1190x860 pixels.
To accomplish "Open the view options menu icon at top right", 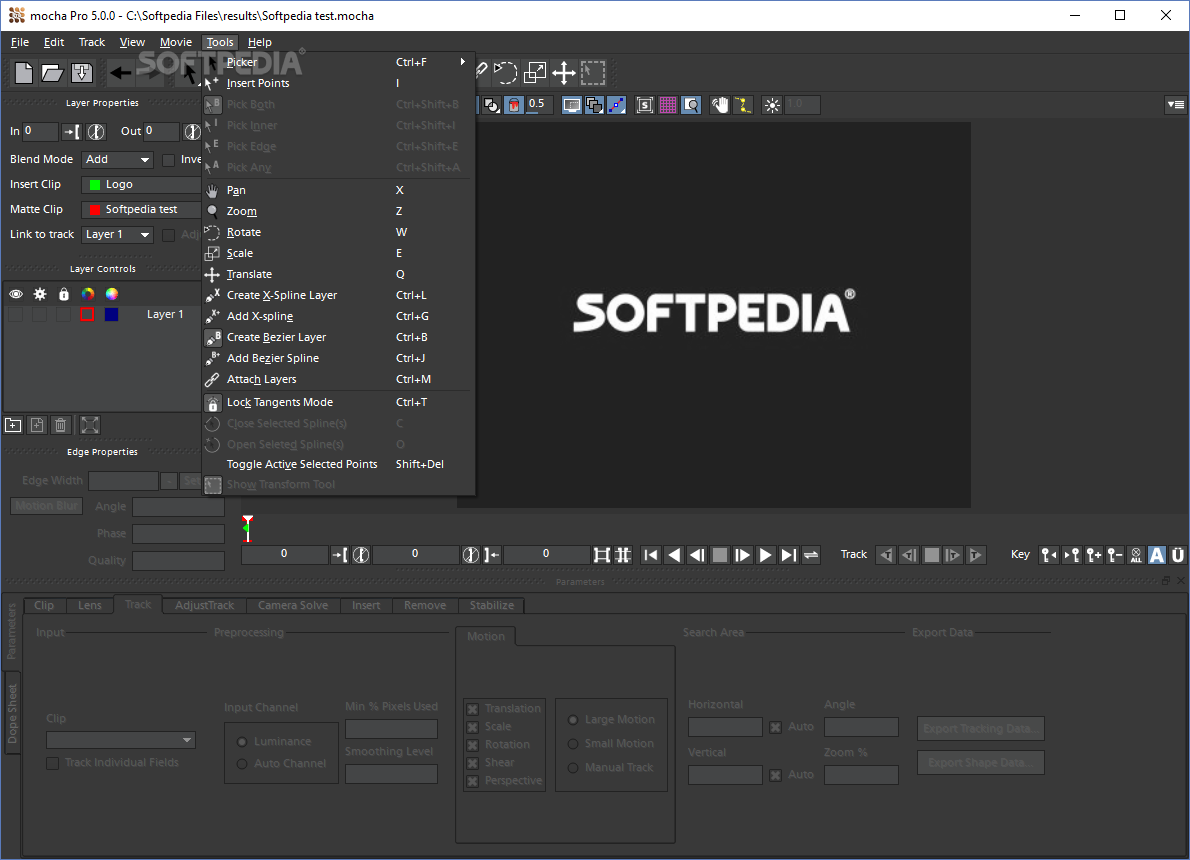I will (x=1176, y=105).
